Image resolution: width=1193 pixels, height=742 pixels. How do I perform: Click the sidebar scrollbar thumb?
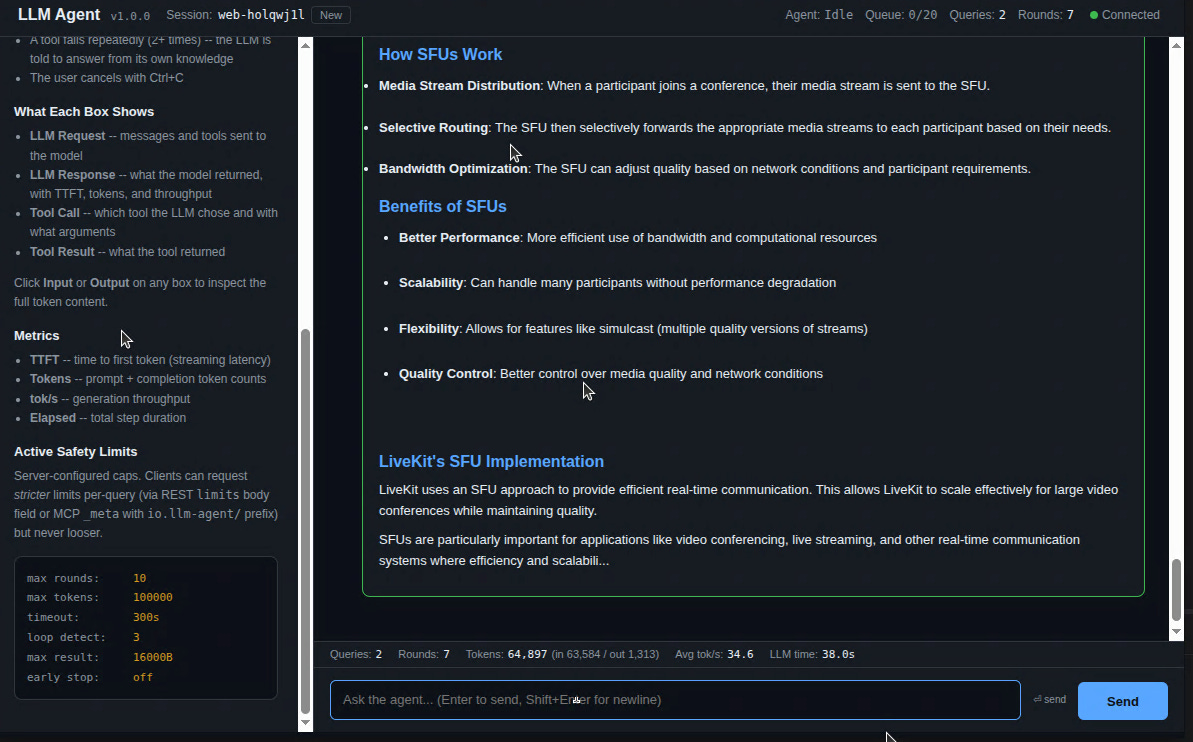point(305,521)
